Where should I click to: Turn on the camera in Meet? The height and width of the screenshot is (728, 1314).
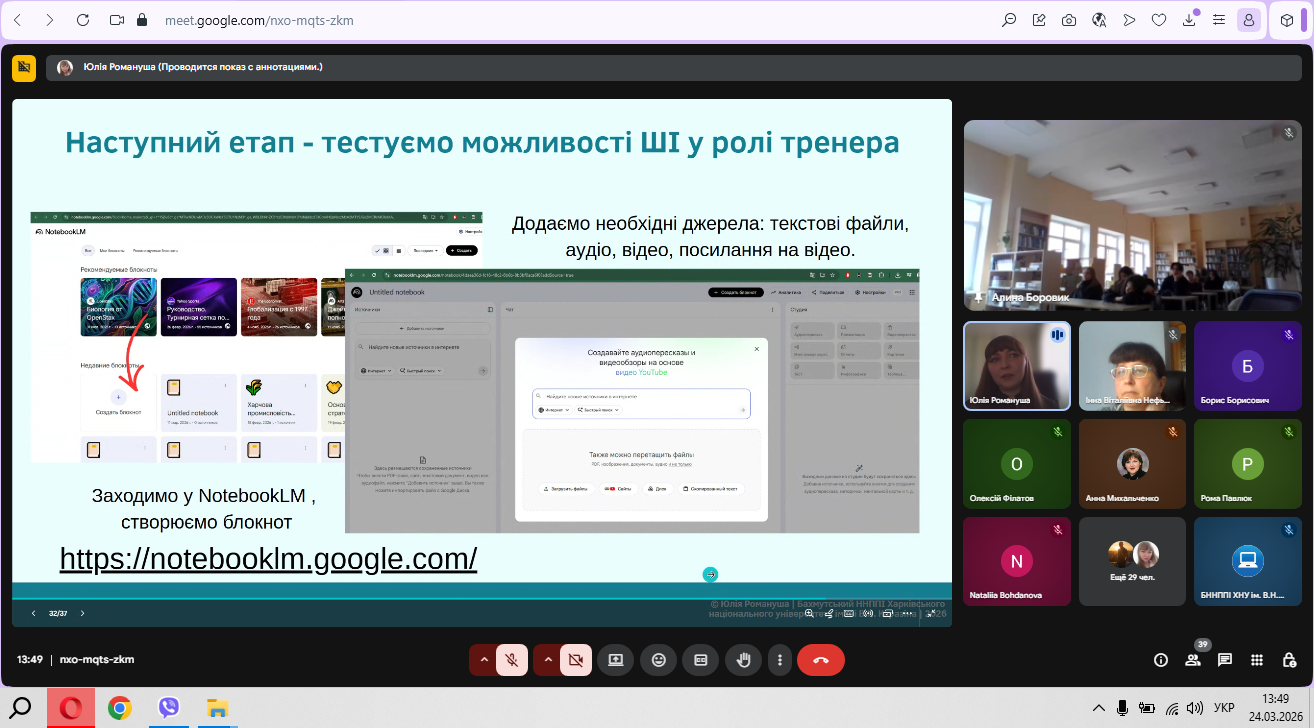pos(575,660)
